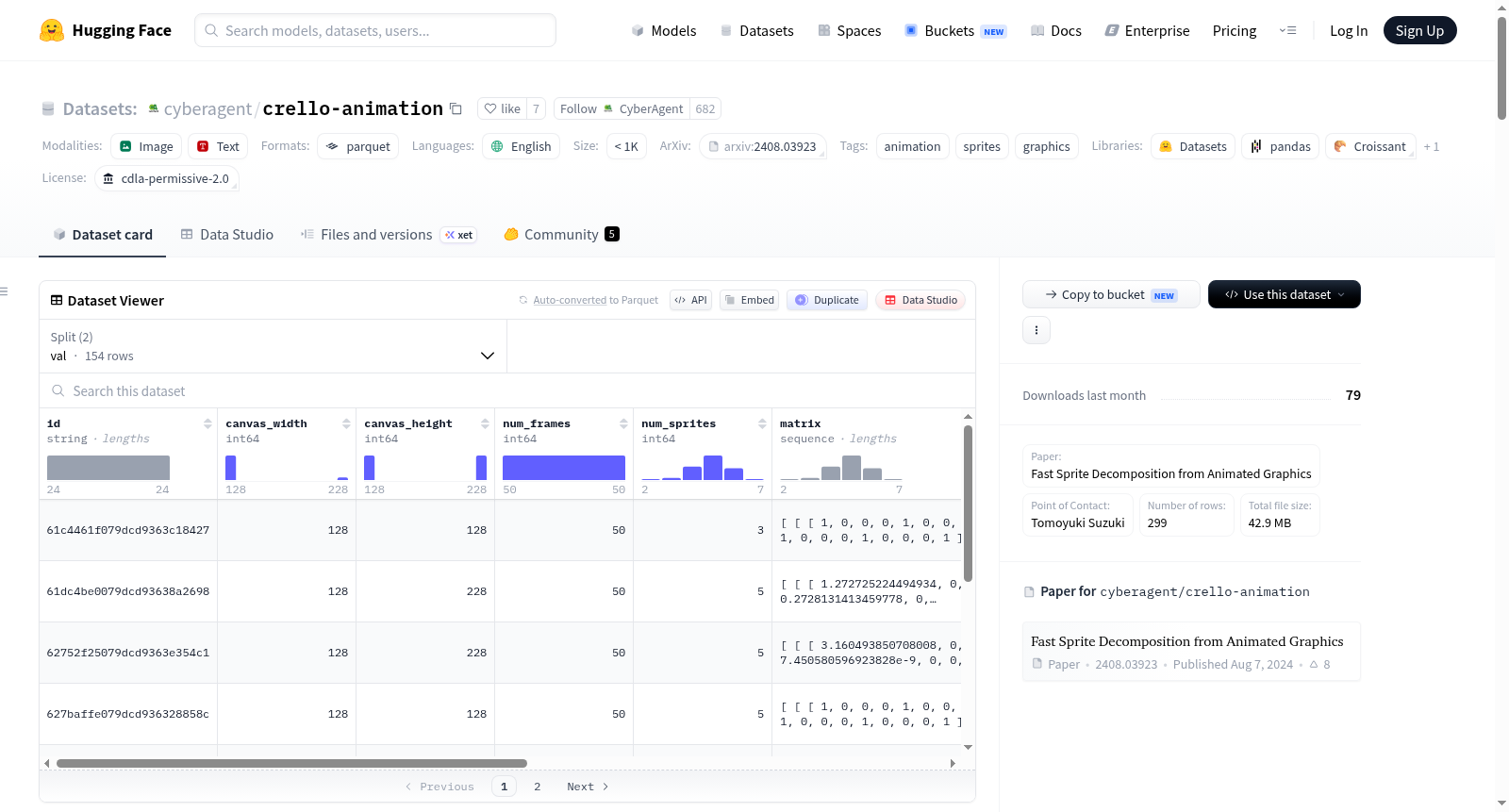The width and height of the screenshot is (1509, 812).
Task: Select the num_frames histogram bar
Action: (x=564, y=468)
